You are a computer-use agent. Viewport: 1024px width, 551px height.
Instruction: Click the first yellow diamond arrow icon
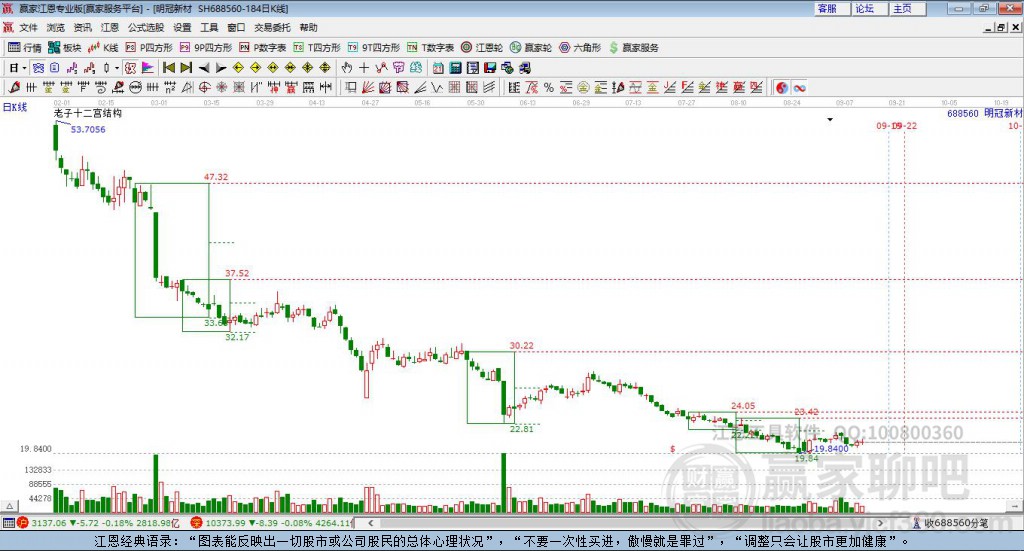coord(238,68)
